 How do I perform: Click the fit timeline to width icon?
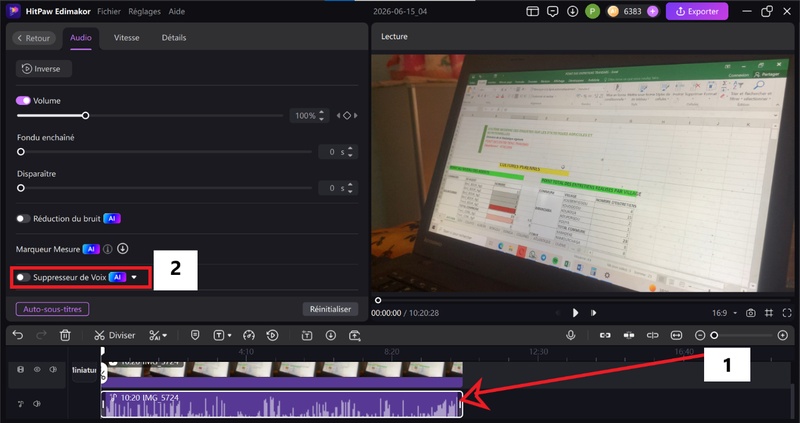coord(677,335)
